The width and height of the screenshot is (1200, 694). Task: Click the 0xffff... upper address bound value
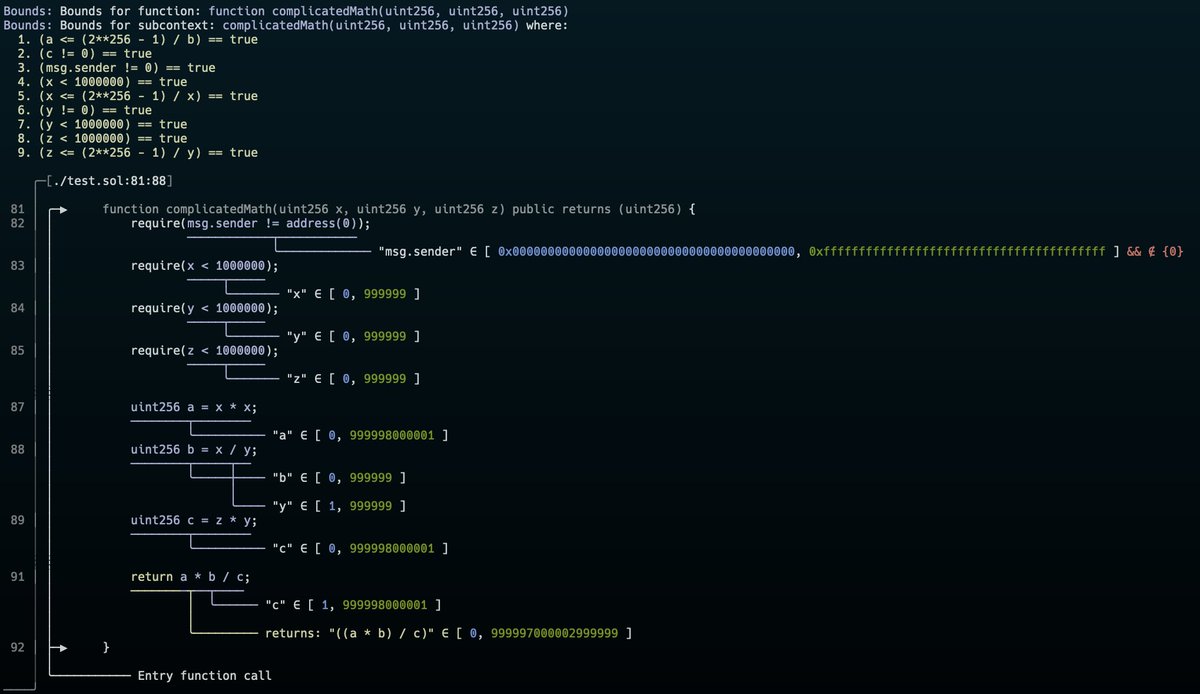click(x=957, y=252)
